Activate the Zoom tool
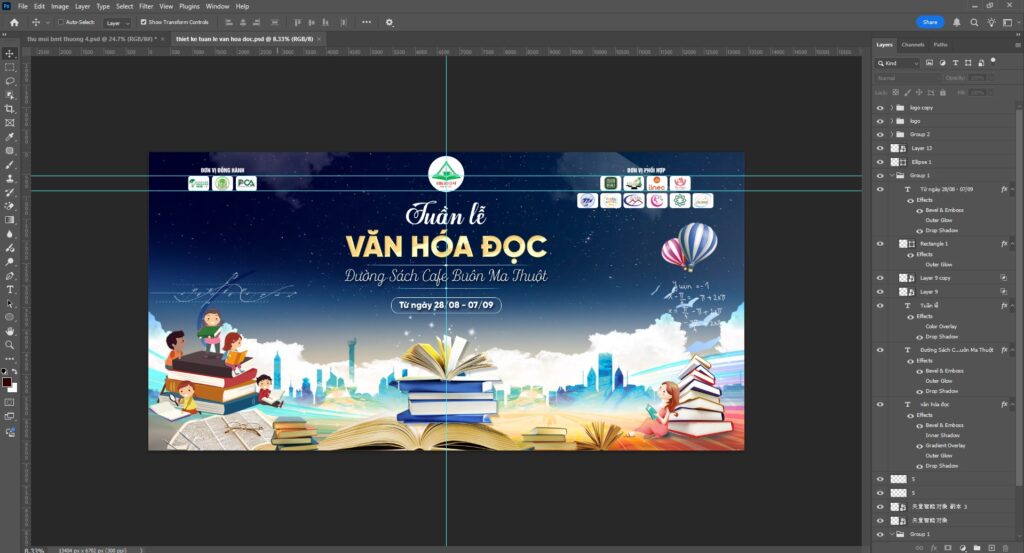This screenshot has height=553, width=1024. [10, 345]
